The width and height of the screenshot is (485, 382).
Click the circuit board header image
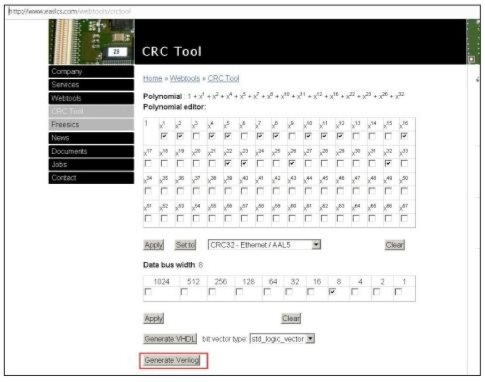tap(92, 42)
